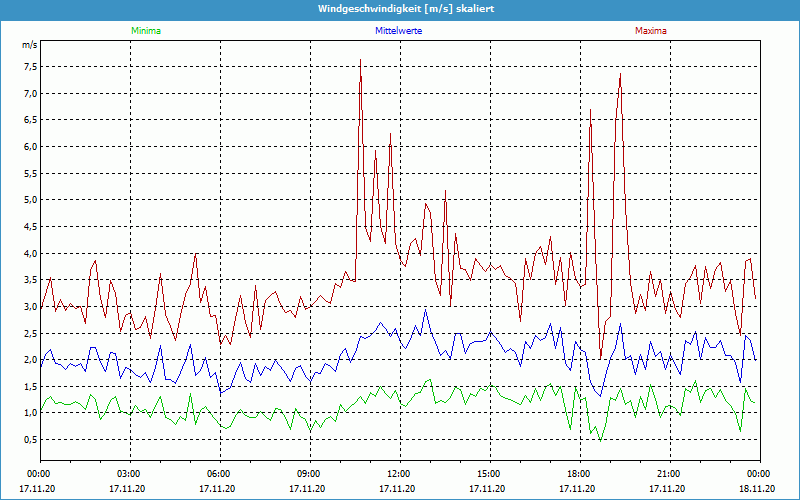Viewport: 800px width, 500px height.
Task: Click the 6,5 y-axis value
Action: pos(30,120)
